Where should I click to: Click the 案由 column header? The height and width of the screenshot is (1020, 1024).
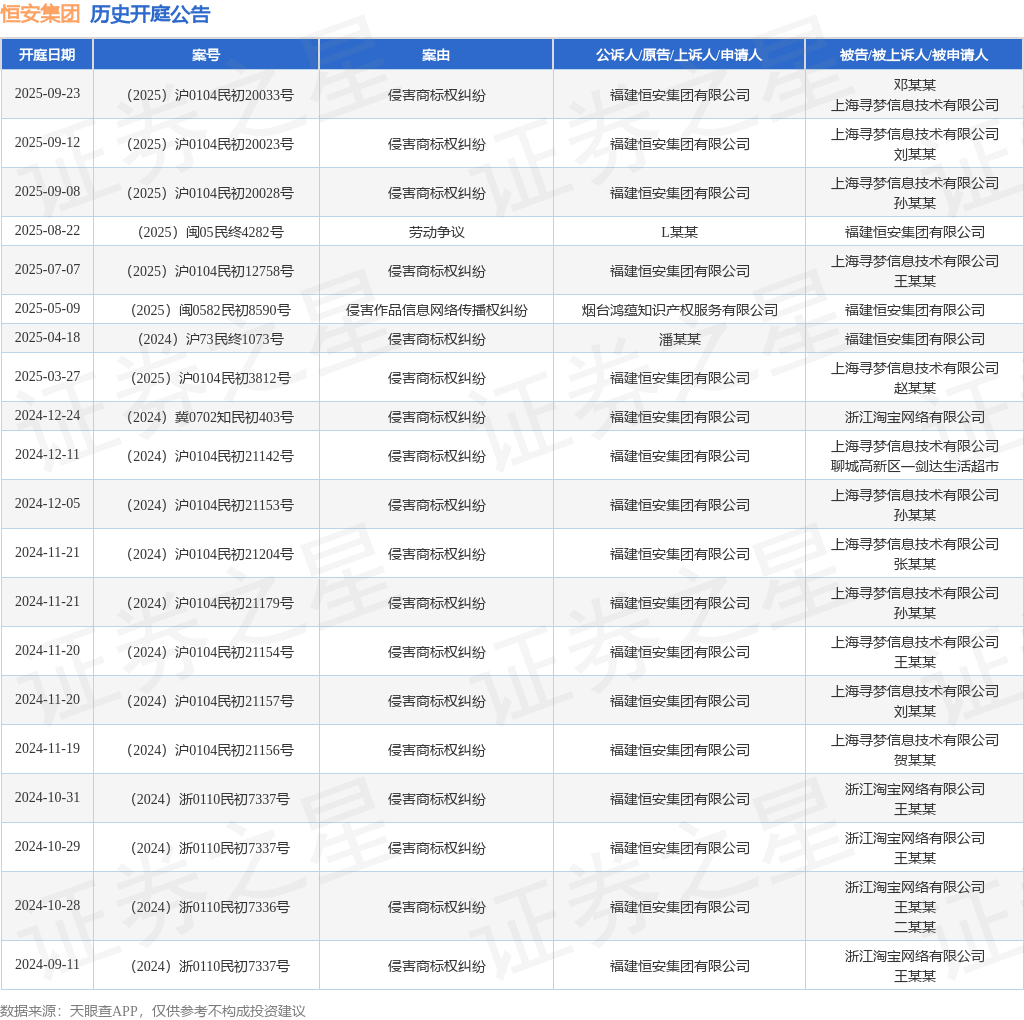[436, 55]
